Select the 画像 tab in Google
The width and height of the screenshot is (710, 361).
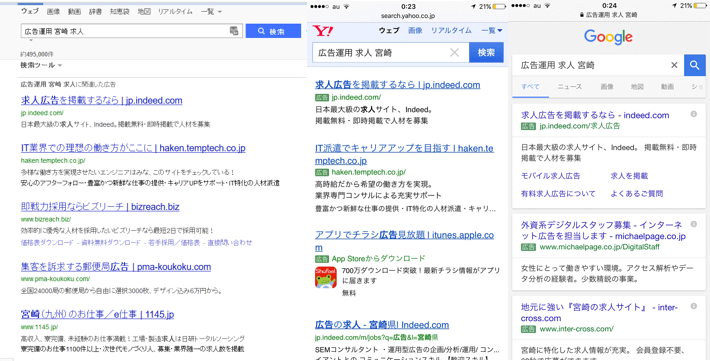pos(607,87)
